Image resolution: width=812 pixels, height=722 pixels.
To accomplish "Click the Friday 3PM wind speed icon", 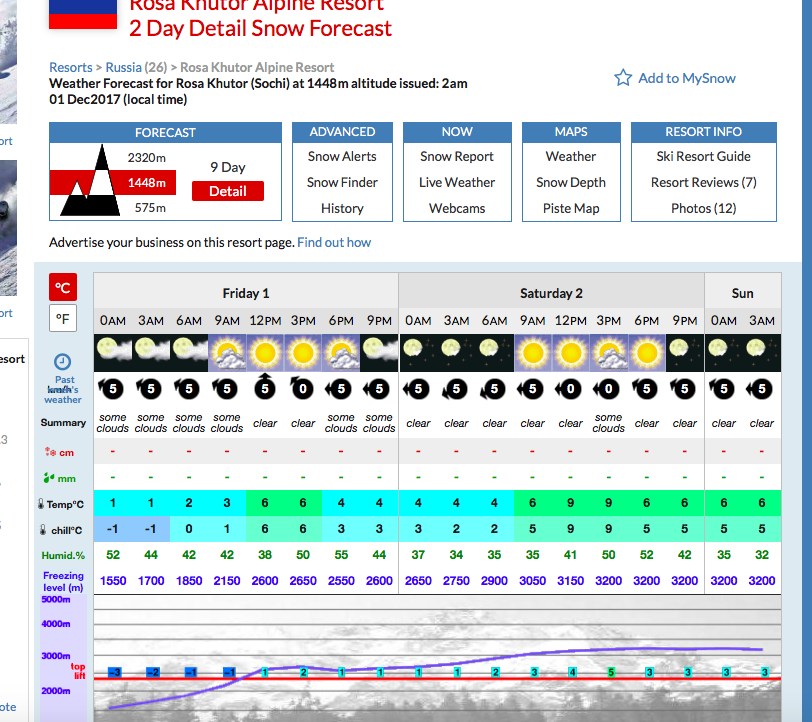I will [303, 388].
